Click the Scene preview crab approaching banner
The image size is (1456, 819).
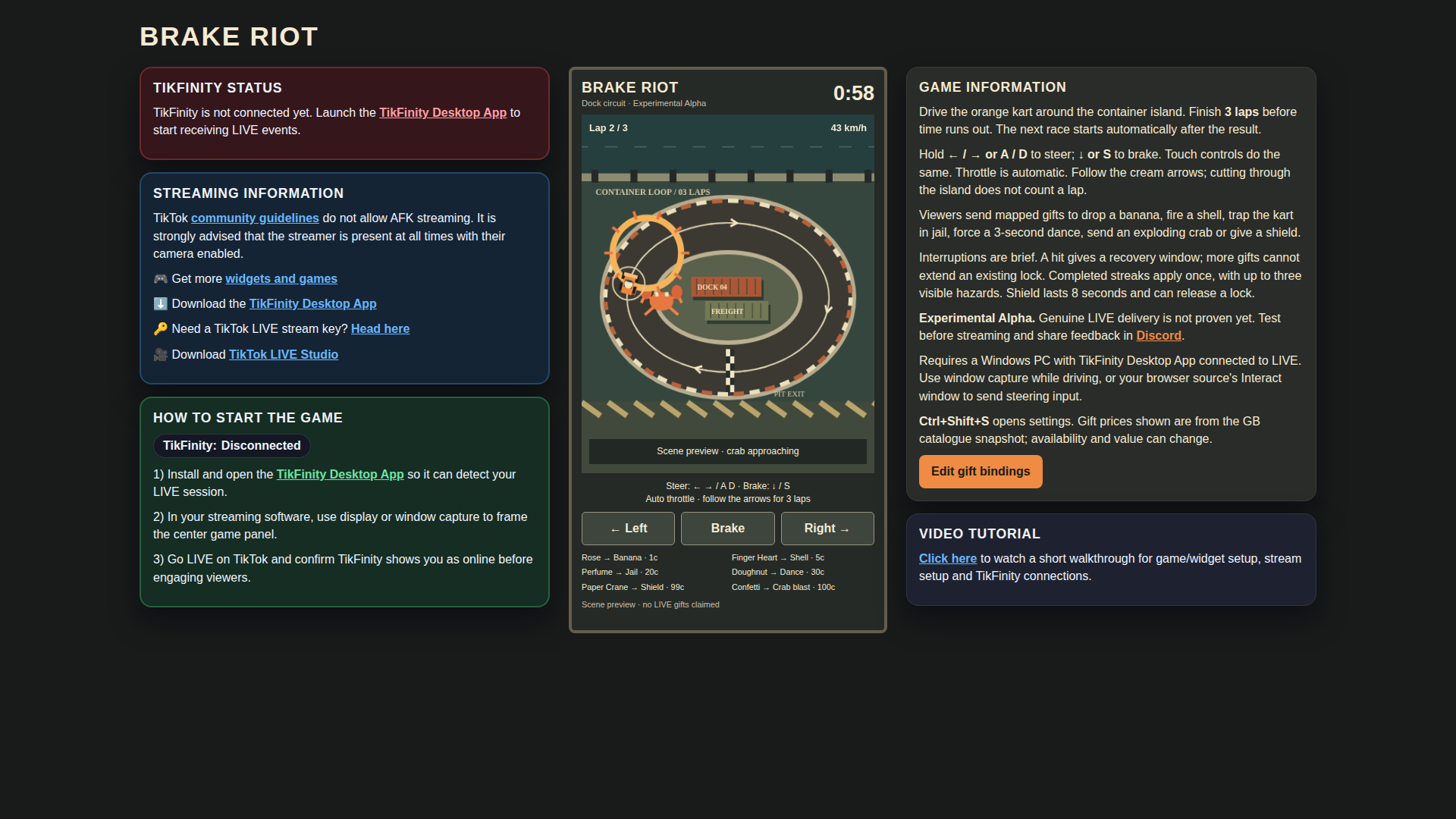point(728,451)
